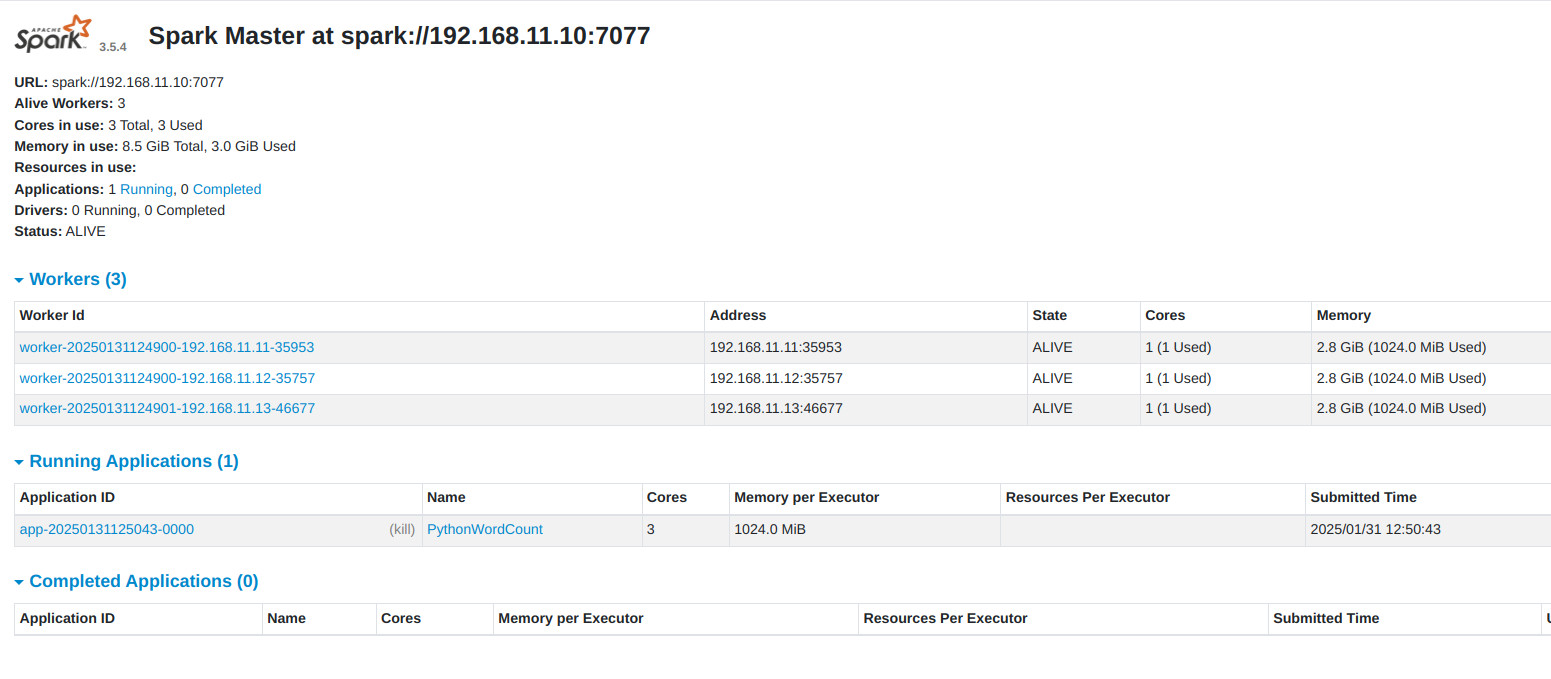
Task: Open application app-20250131125043-0000
Action: (x=107, y=529)
